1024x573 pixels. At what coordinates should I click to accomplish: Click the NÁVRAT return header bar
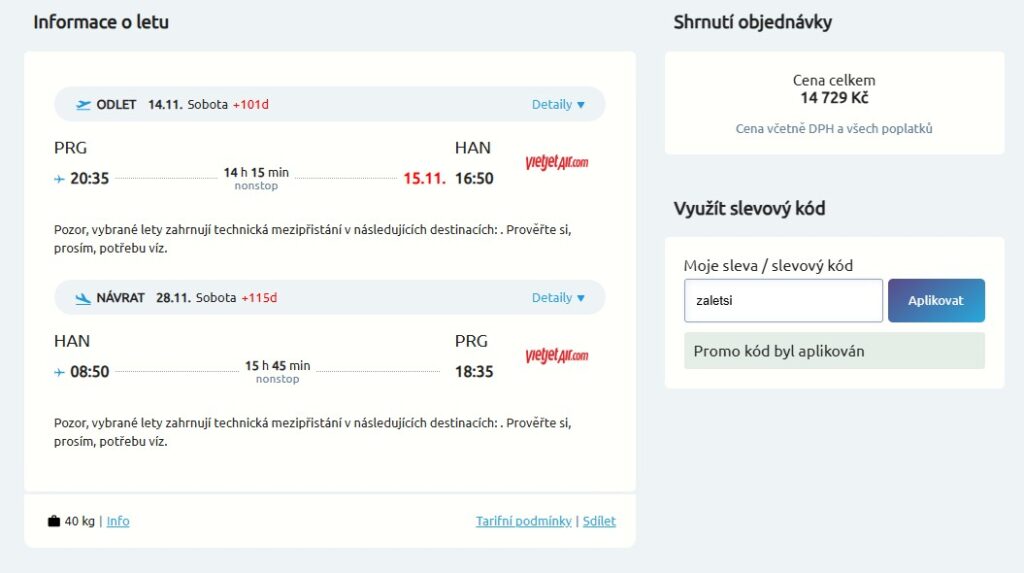pos(329,298)
